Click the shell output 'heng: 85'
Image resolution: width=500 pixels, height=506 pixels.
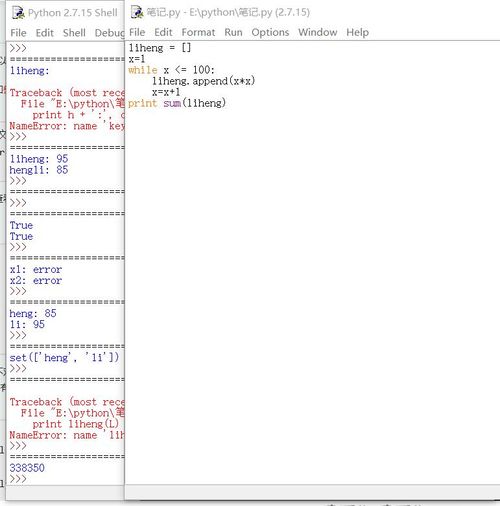click(x=33, y=313)
